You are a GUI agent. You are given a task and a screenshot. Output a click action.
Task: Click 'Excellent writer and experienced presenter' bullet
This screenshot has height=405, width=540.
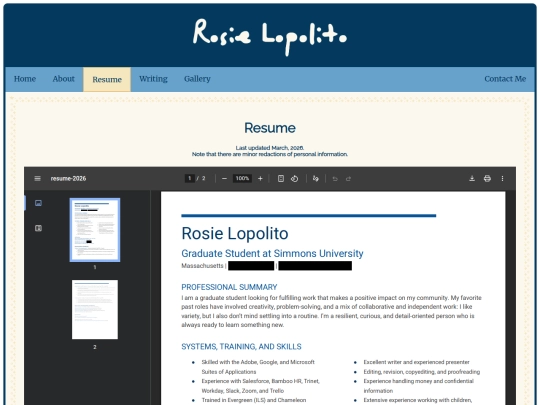(416, 362)
